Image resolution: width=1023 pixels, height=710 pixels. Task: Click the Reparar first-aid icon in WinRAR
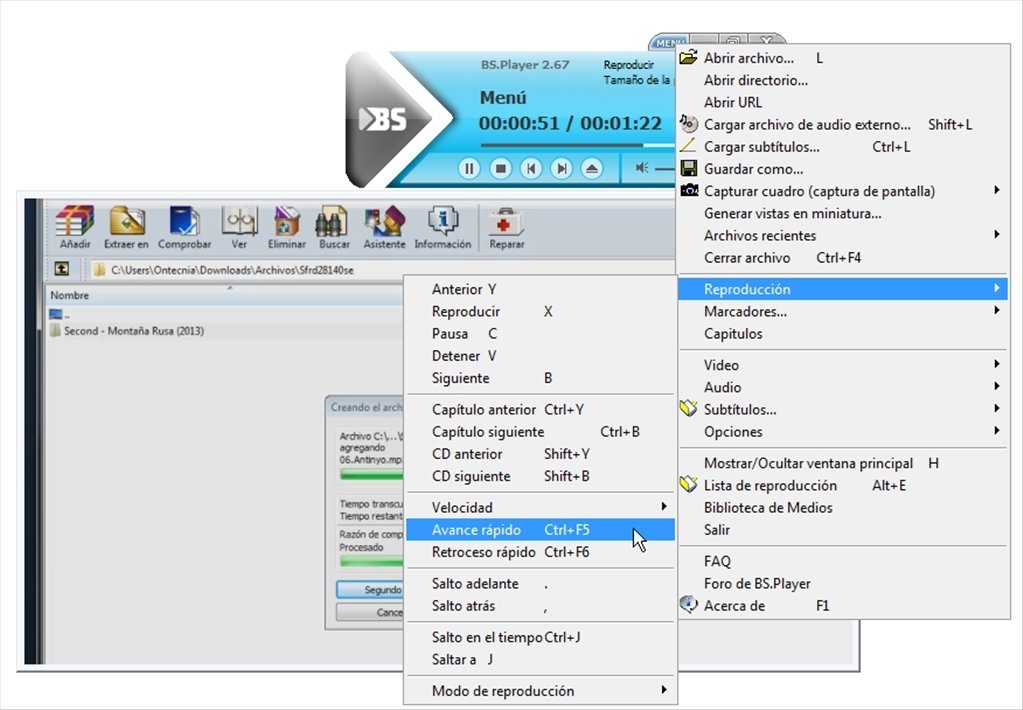click(506, 226)
